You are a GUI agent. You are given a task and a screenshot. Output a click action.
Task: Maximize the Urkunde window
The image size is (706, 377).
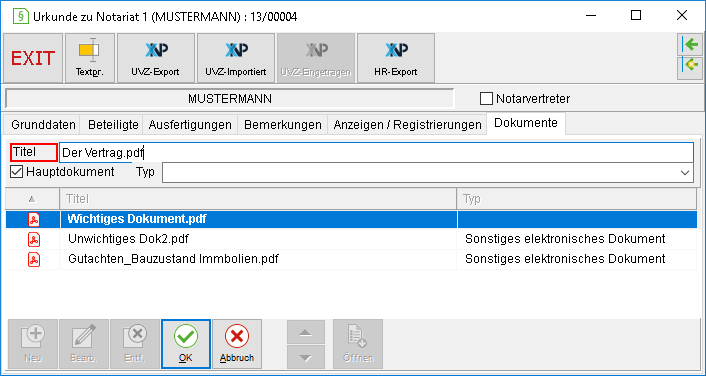636,16
